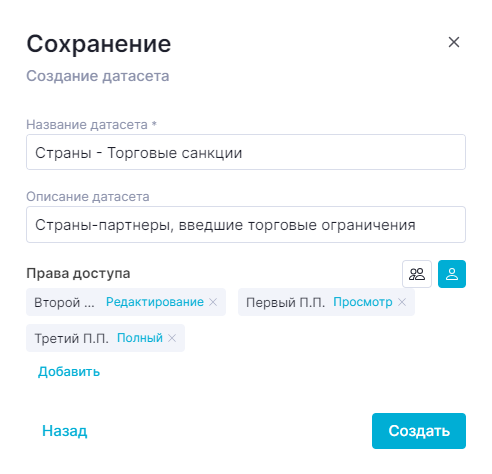
Task: Switch to groups access icon
Action: pos(417,274)
